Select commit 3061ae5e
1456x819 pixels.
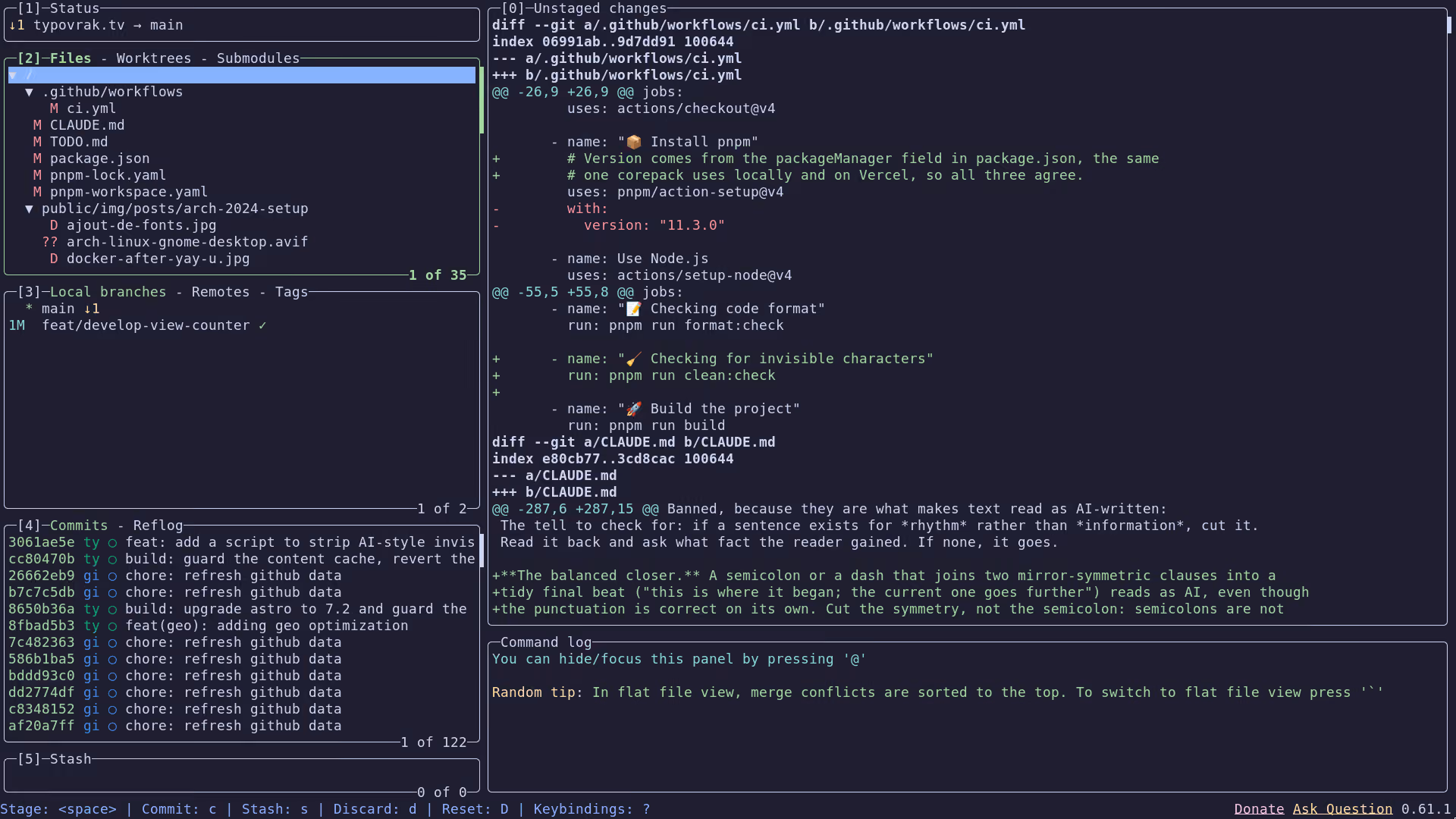click(241, 542)
